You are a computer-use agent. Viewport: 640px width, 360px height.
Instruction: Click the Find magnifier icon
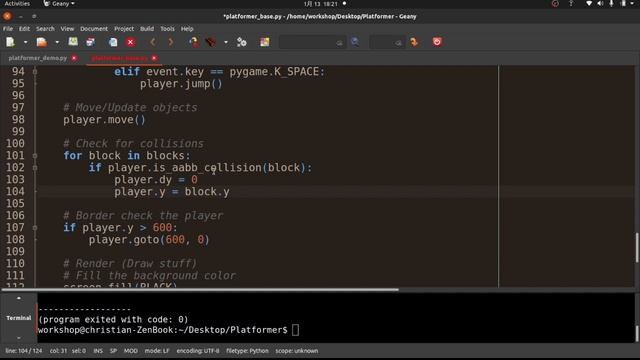pyautogui.click(x=355, y=42)
